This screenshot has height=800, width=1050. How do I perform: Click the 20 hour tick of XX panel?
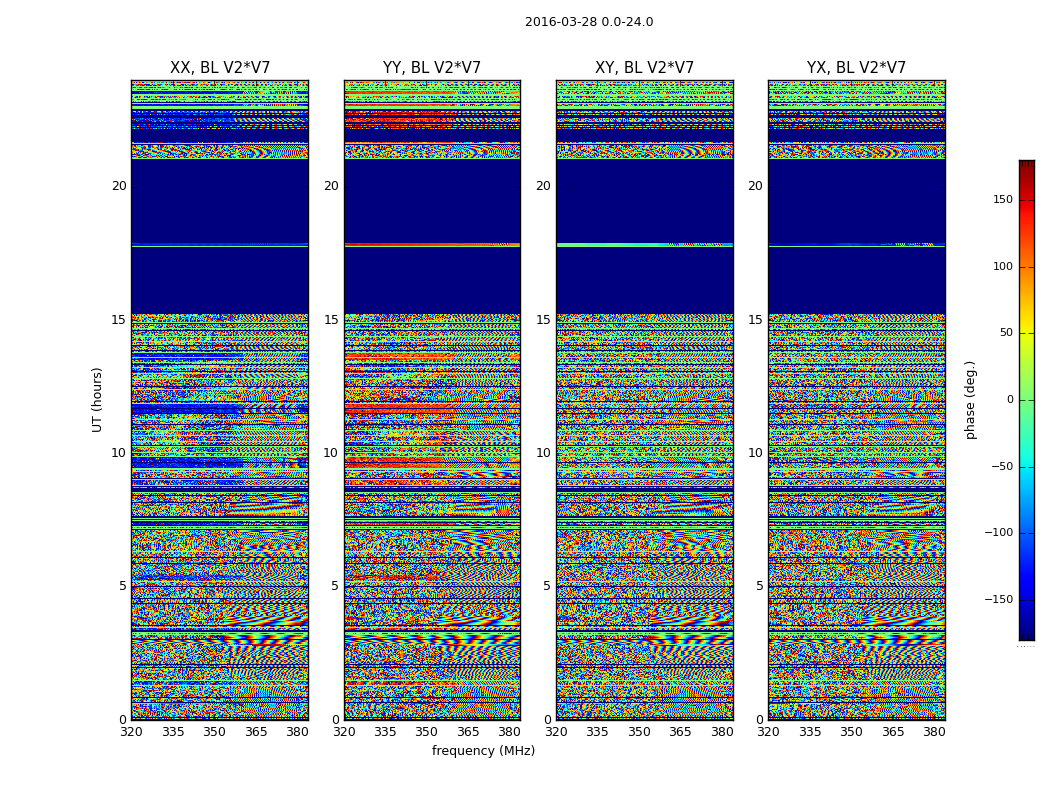119,186
